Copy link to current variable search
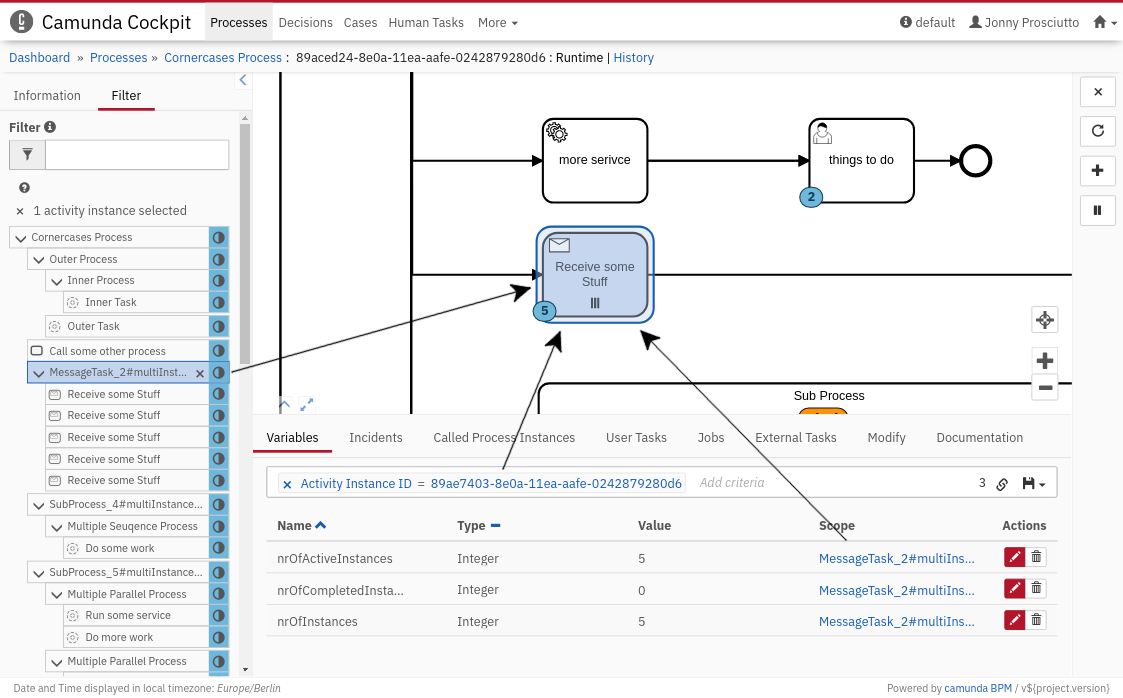Viewport: 1123px width, 698px height. pos(1002,484)
